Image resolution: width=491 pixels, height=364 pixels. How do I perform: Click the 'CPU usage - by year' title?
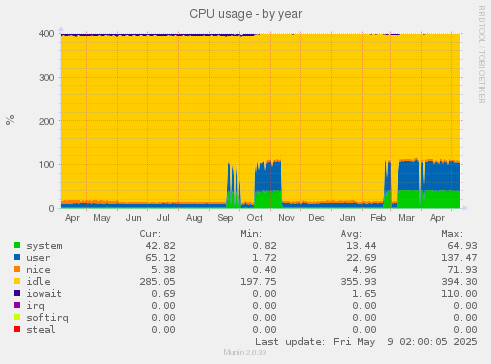click(x=246, y=14)
